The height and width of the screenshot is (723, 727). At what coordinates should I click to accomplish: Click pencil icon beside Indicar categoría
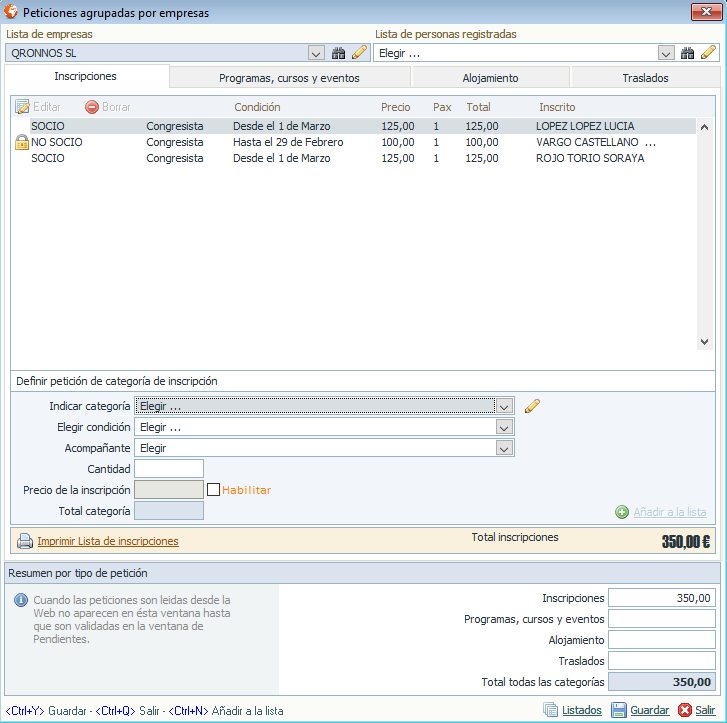(532, 406)
